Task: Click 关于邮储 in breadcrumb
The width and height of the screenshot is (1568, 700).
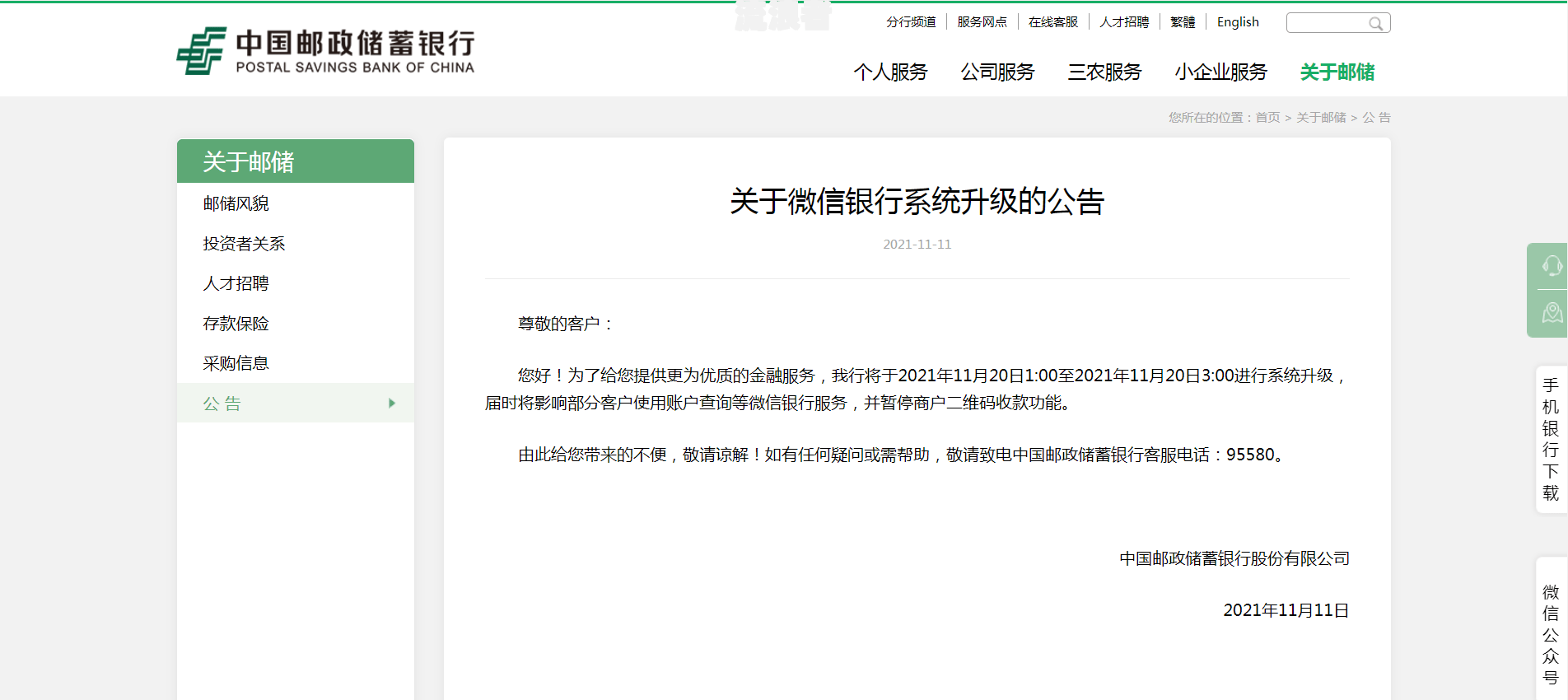Action: pyautogui.click(x=1321, y=118)
